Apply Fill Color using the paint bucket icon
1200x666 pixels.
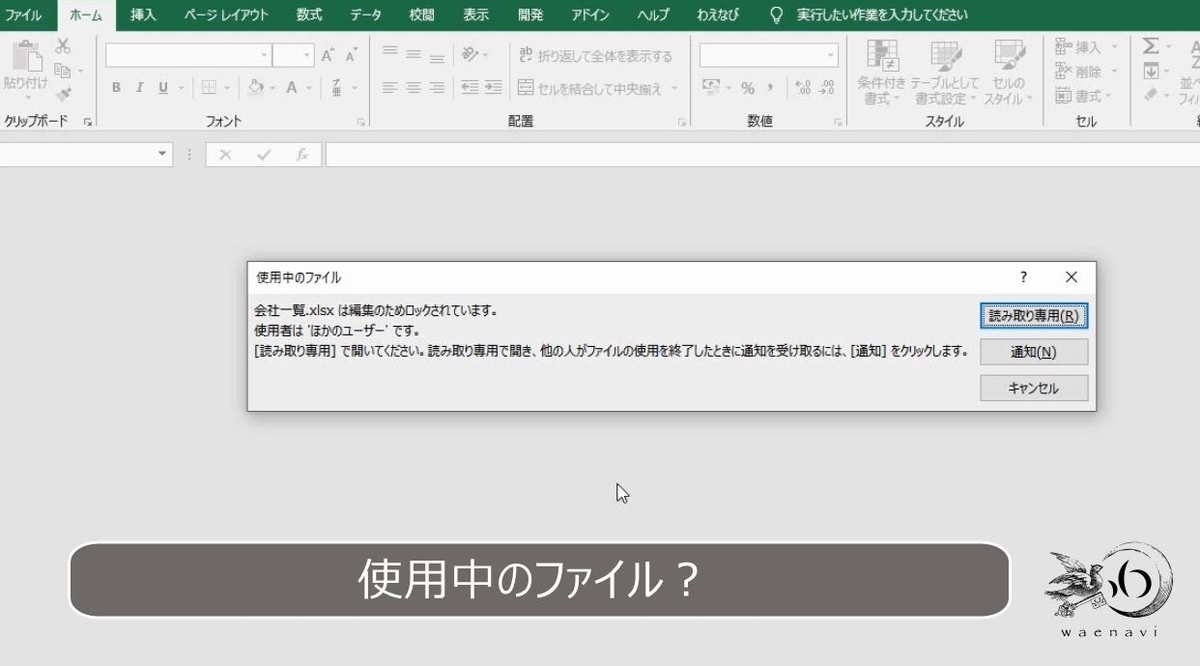click(256, 86)
